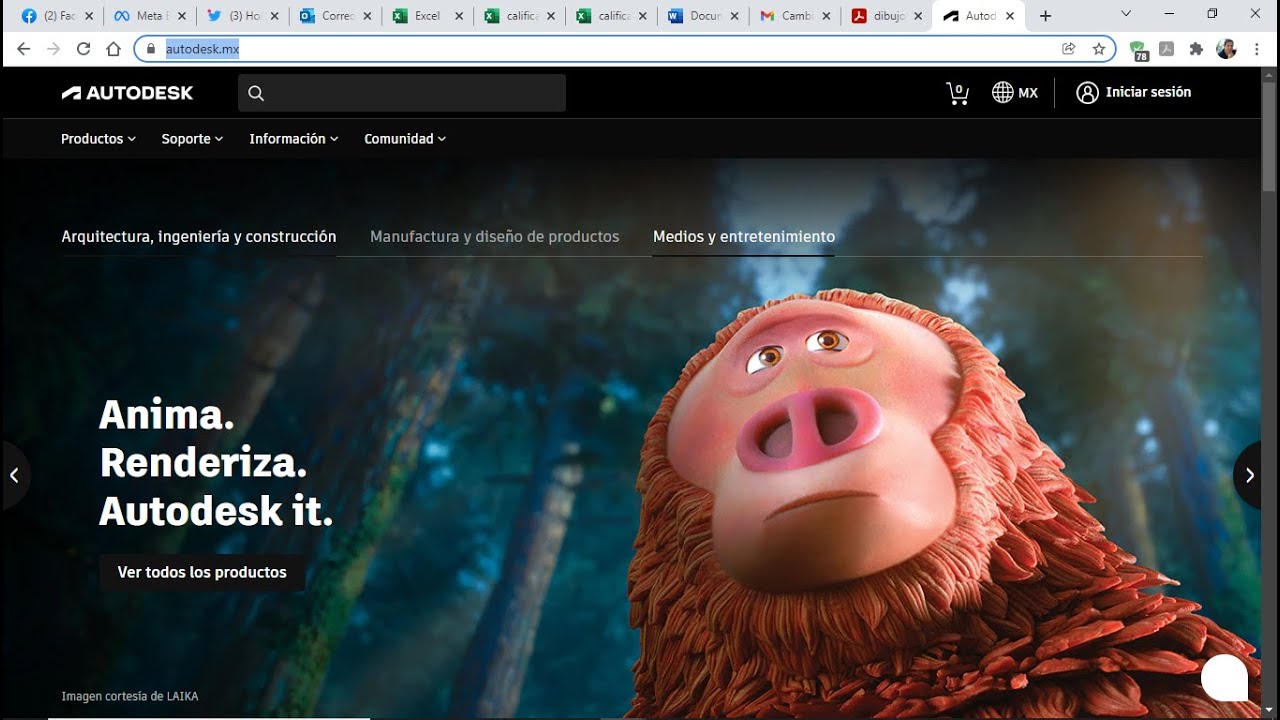Close the Word Document tab
This screenshot has height=720, width=1280.
pos(734,16)
